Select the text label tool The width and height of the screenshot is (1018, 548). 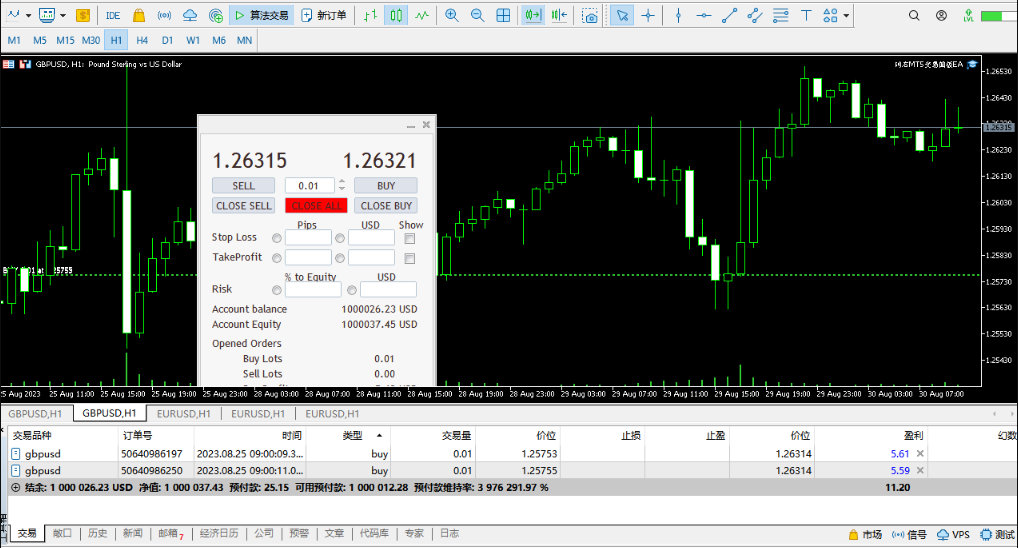806,15
